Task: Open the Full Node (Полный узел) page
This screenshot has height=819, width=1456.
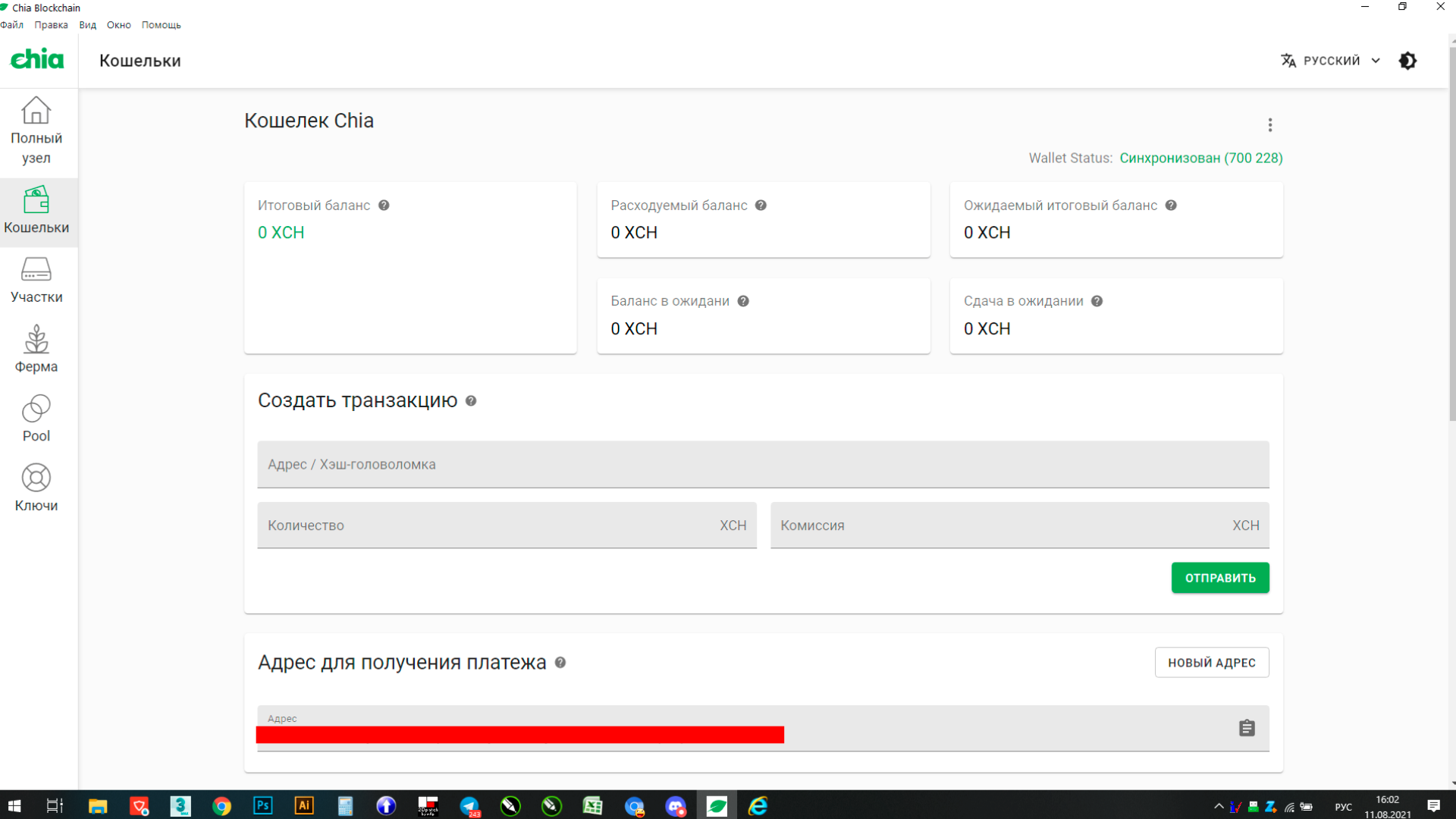Action: (x=36, y=130)
